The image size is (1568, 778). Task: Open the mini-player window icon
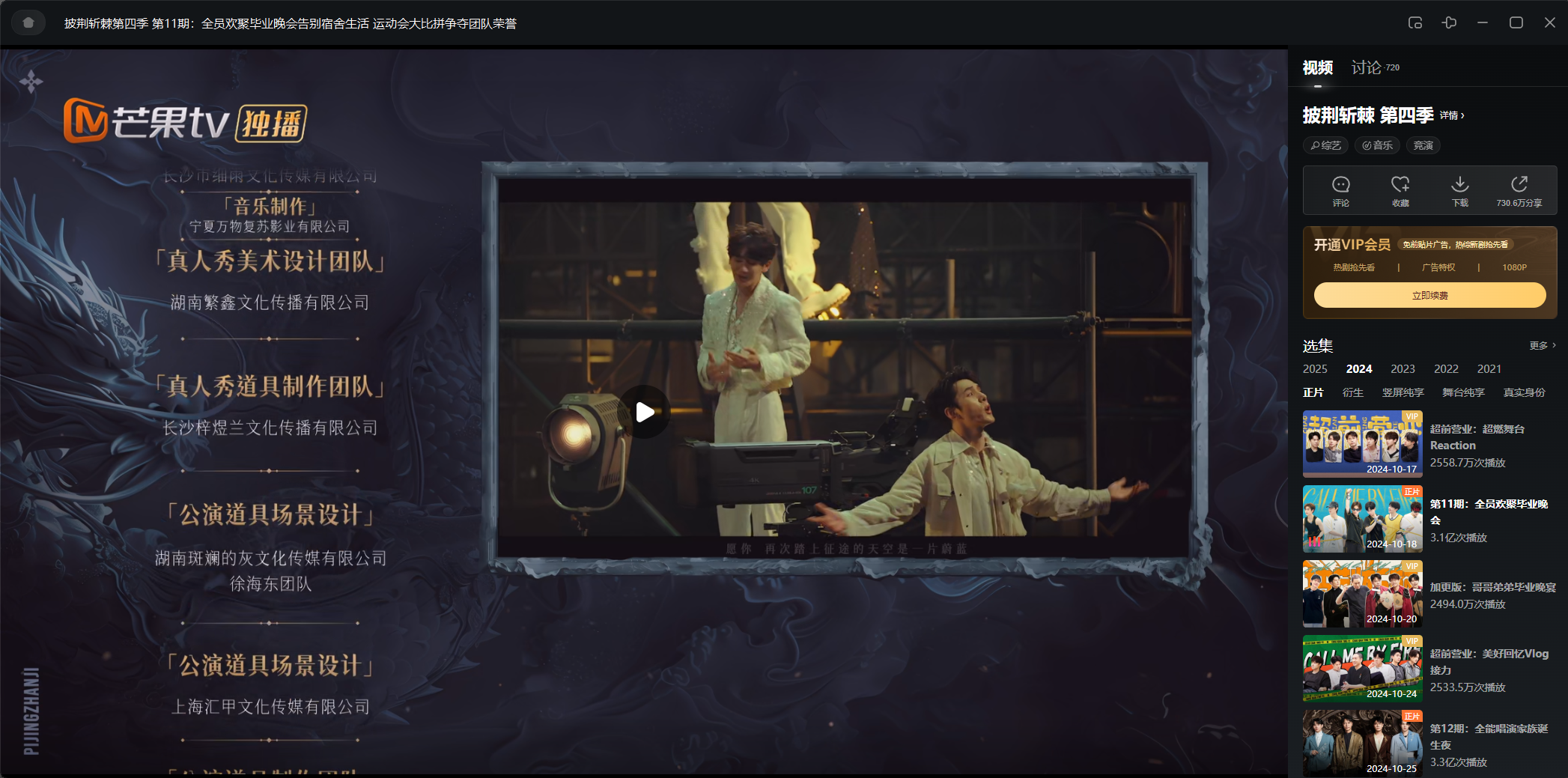click(1414, 22)
